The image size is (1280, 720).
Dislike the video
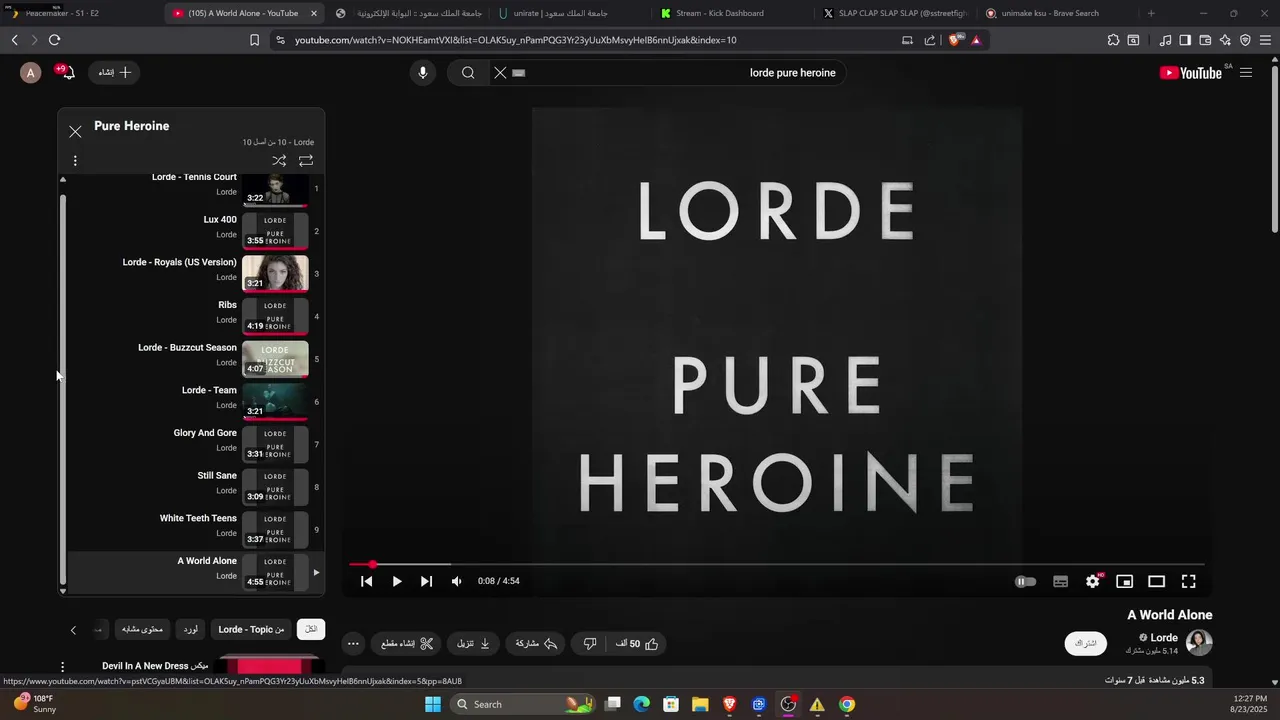coord(590,644)
